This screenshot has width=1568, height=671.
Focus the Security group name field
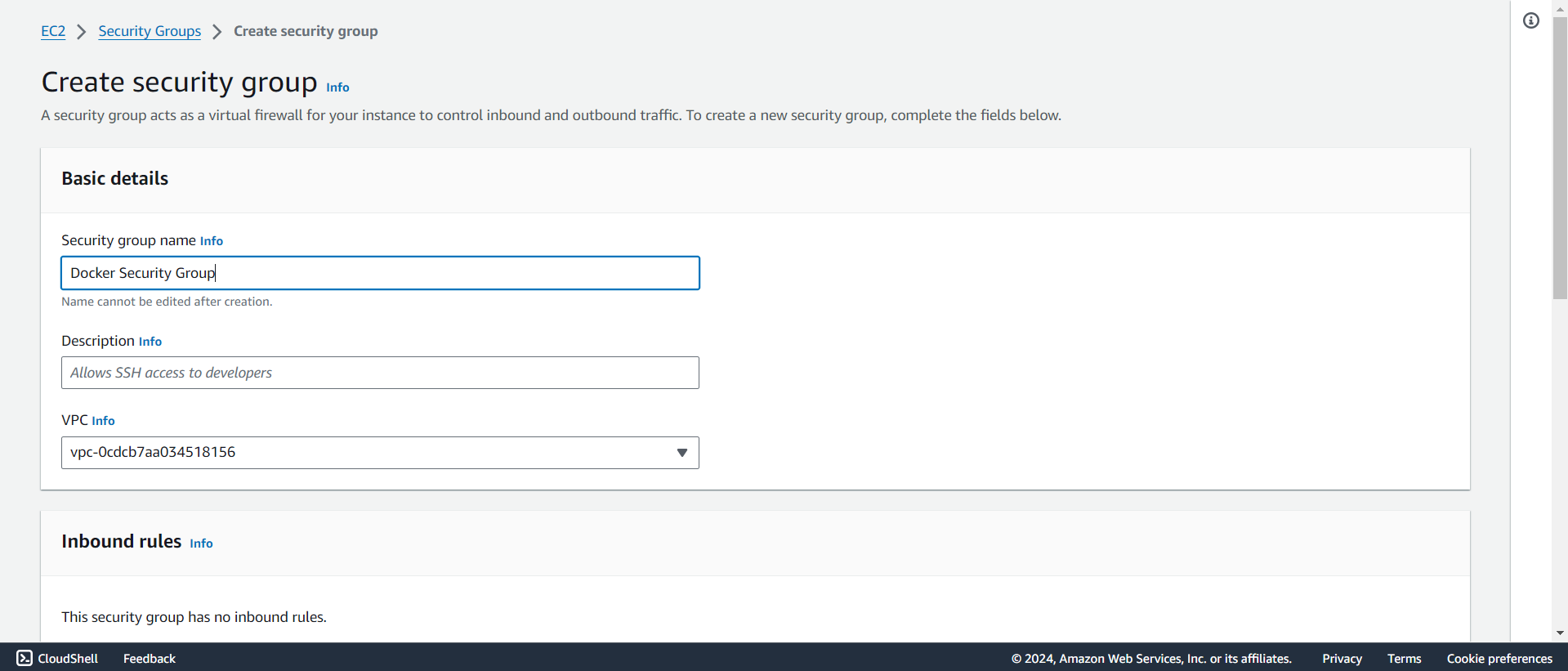[x=380, y=273]
